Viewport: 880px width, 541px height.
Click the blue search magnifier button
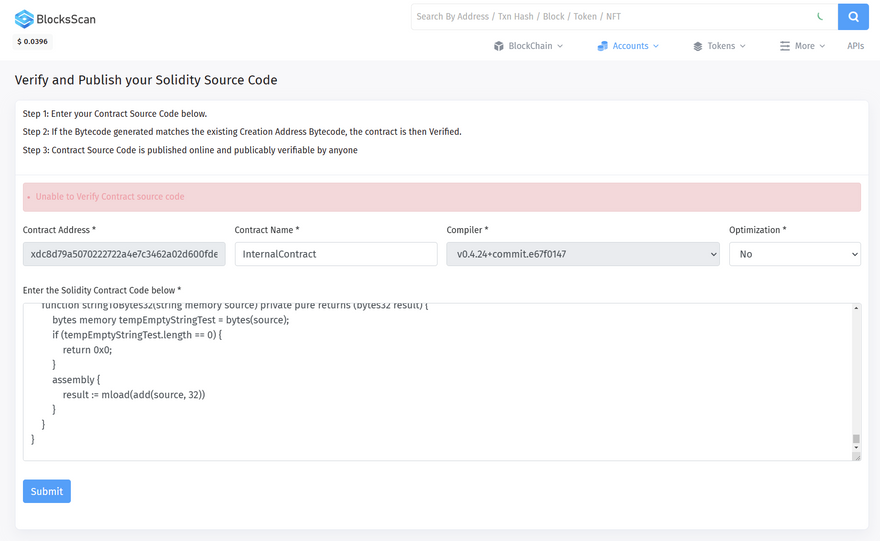point(853,17)
